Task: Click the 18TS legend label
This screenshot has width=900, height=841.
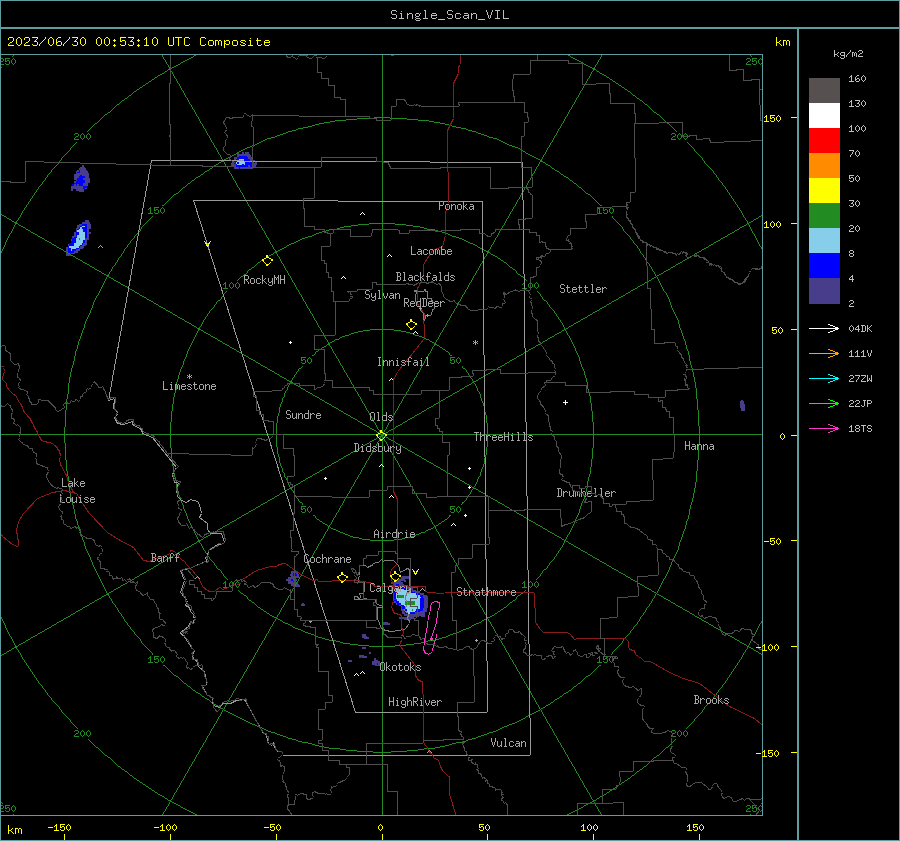Action: click(860, 428)
